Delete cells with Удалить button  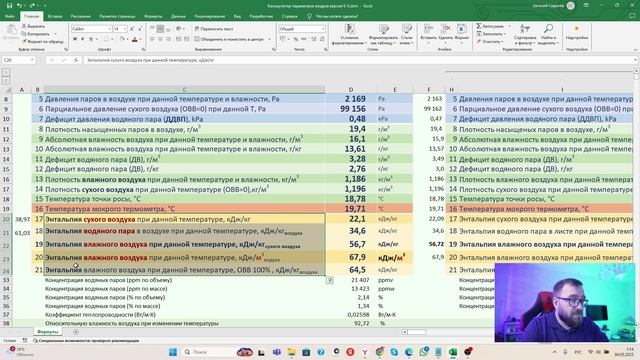[445, 34]
